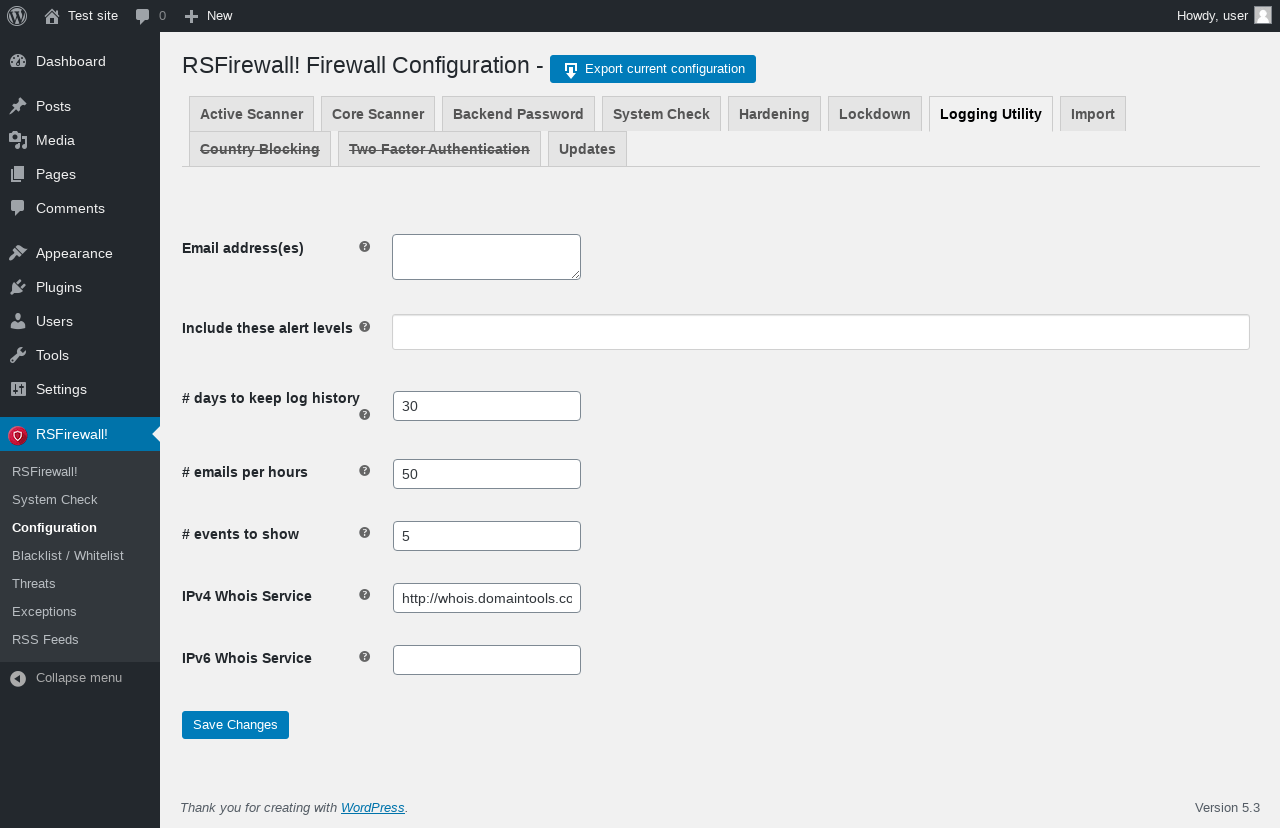This screenshot has height=828, width=1280.
Task: Open the Dashboard menu label
Action: click(71, 61)
